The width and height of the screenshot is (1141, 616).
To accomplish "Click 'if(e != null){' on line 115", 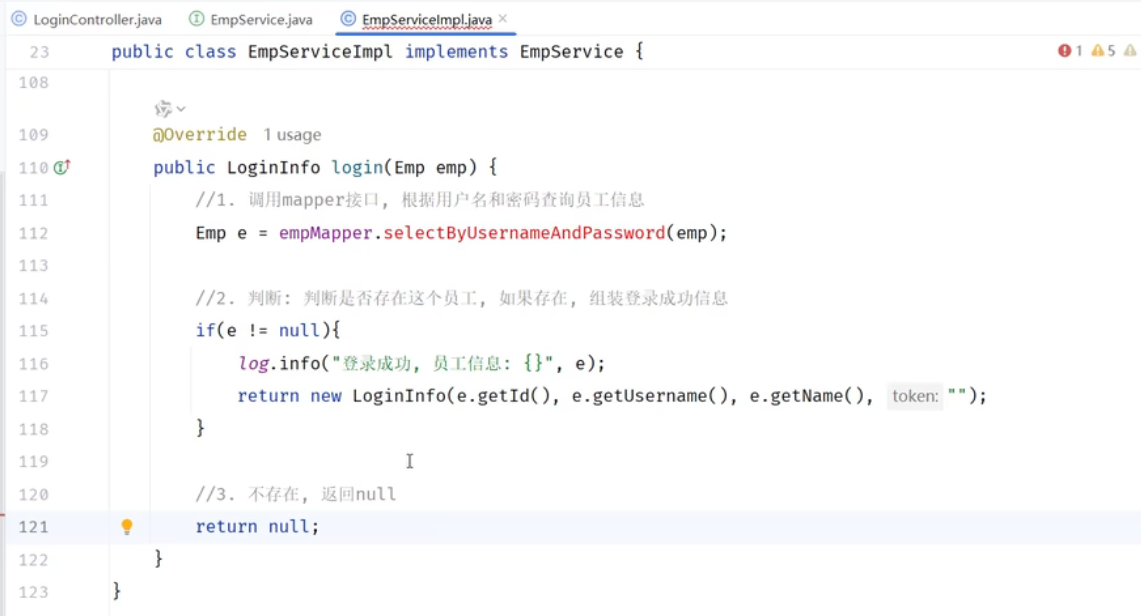I will [267, 330].
